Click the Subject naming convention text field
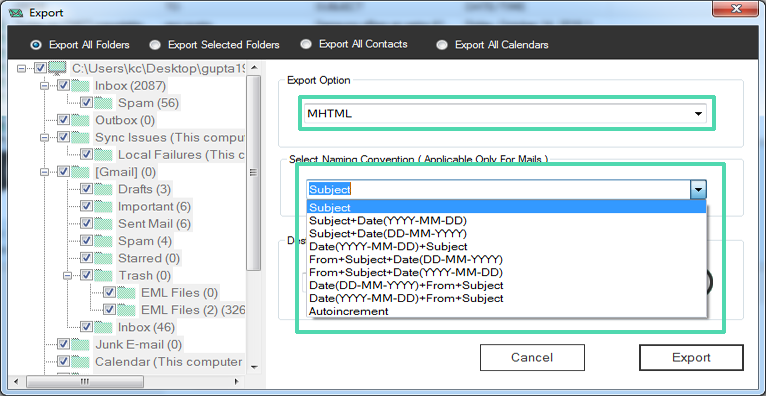The height and width of the screenshot is (396, 766). [x=498, y=189]
